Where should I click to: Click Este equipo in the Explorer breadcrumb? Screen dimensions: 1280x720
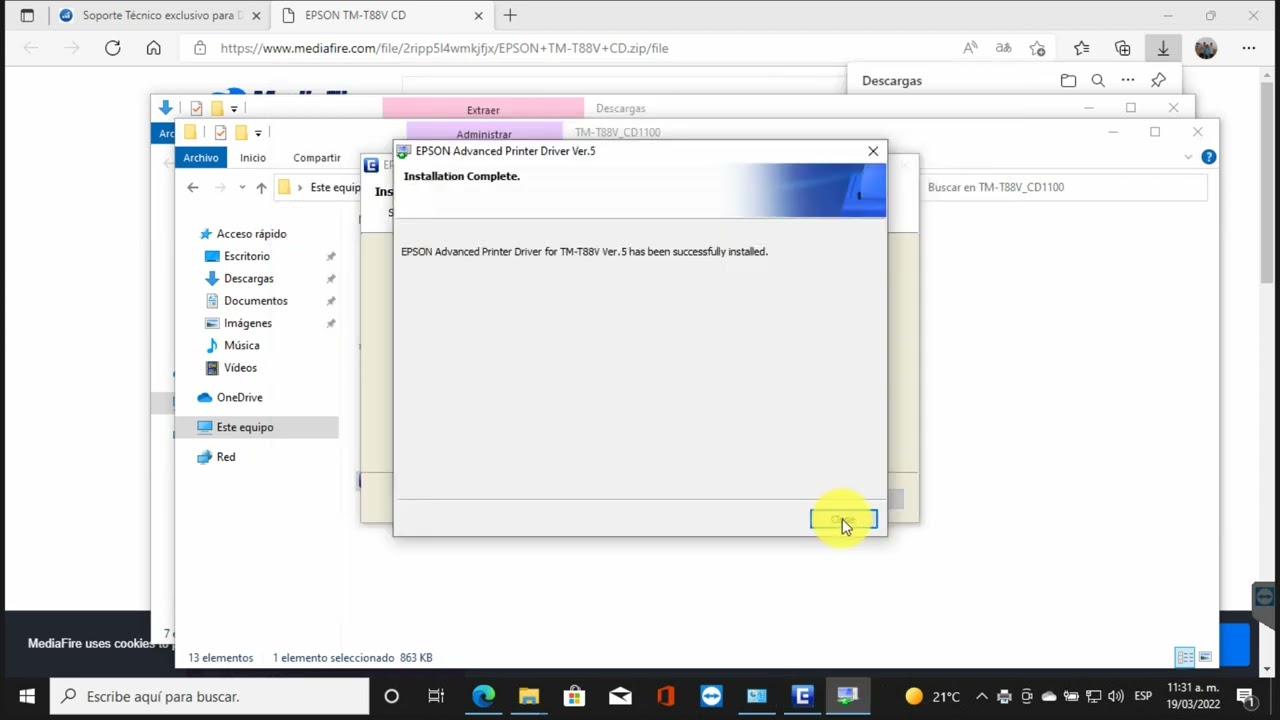coord(334,188)
